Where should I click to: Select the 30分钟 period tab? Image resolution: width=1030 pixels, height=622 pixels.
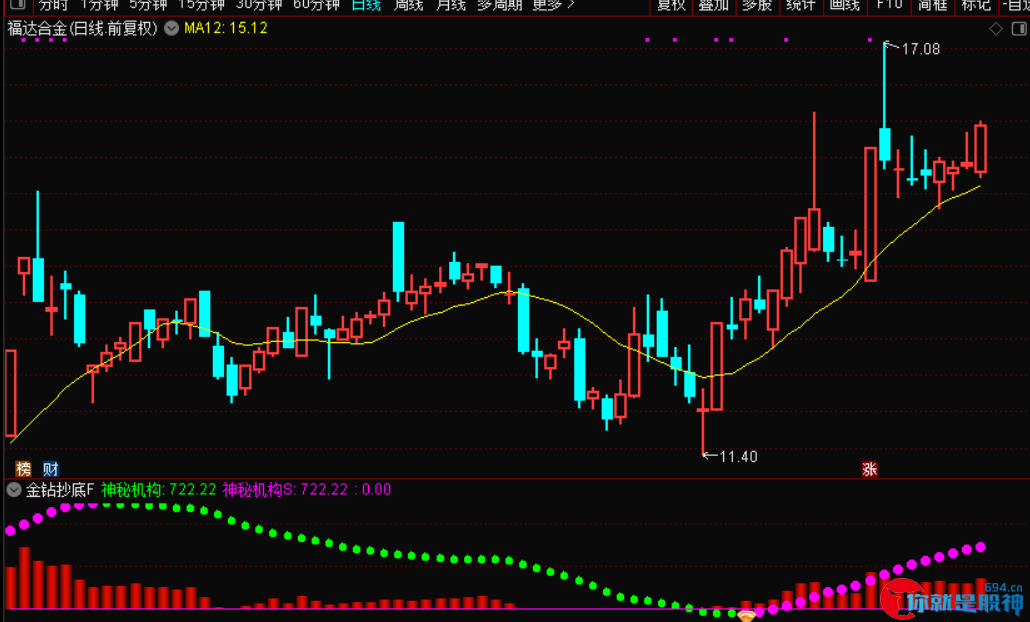click(259, 5)
